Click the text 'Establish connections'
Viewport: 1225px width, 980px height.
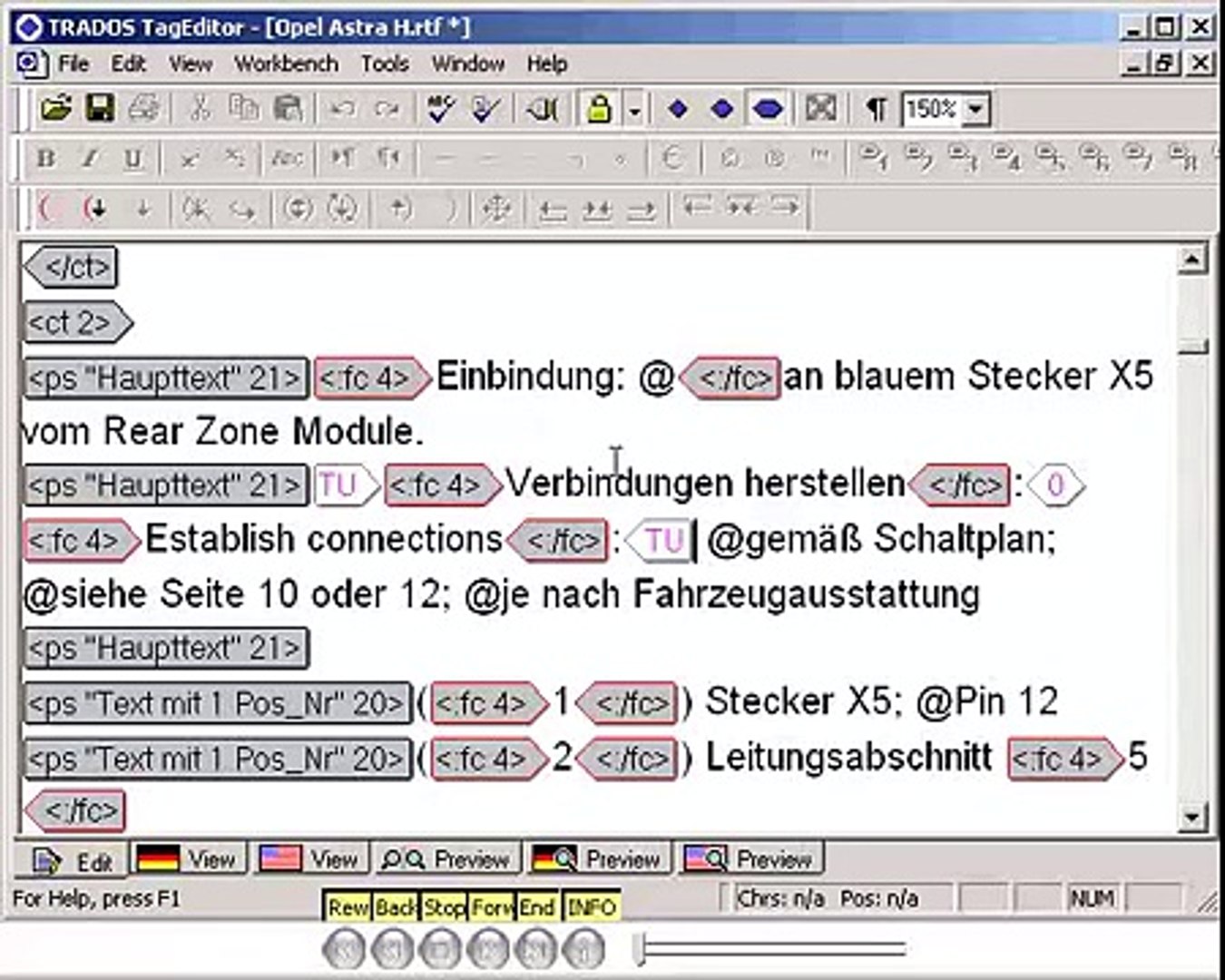tap(324, 539)
